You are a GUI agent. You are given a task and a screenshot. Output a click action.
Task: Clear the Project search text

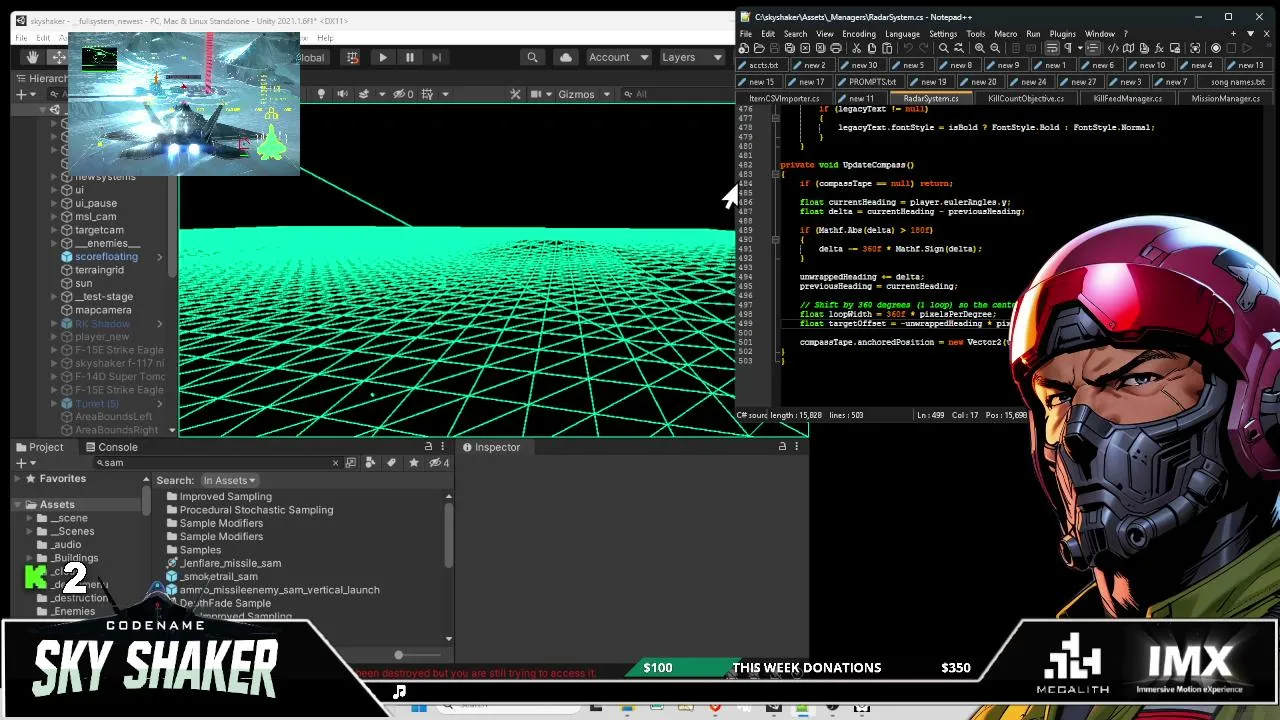click(335, 463)
